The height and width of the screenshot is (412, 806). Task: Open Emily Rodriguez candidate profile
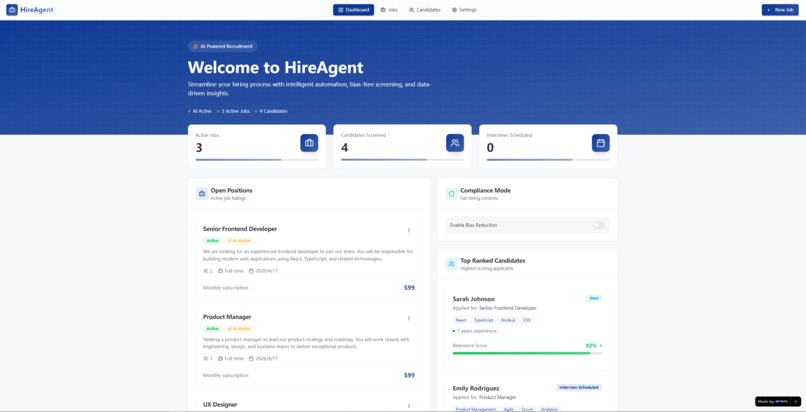click(476, 388)
